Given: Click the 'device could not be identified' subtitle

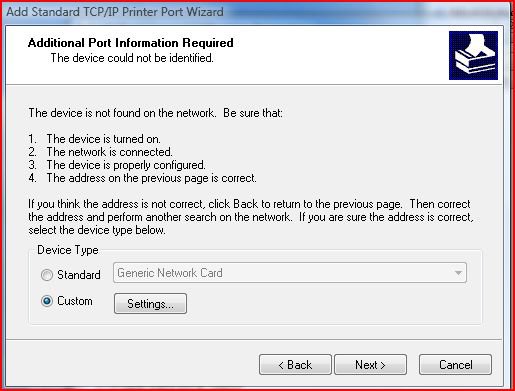Looking at the screenshot, I should coord(132,58).
